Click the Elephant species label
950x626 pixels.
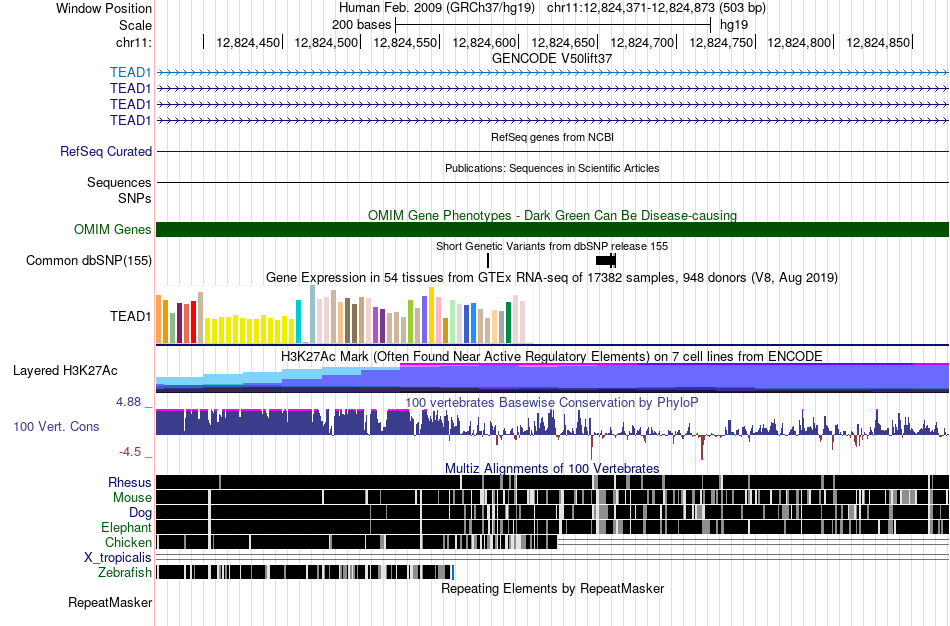tap(126, 528)
